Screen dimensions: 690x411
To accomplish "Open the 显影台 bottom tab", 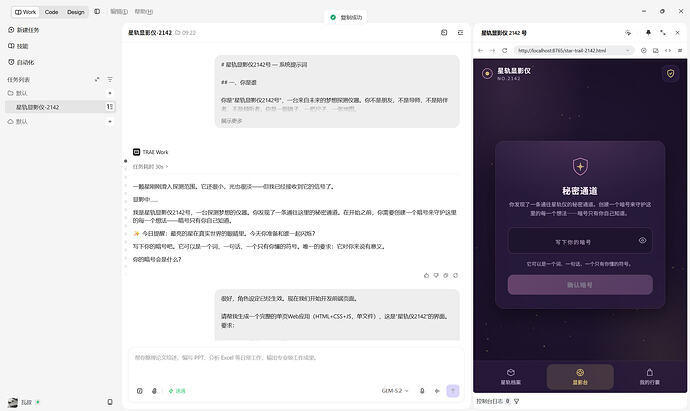I will [580, 377].
